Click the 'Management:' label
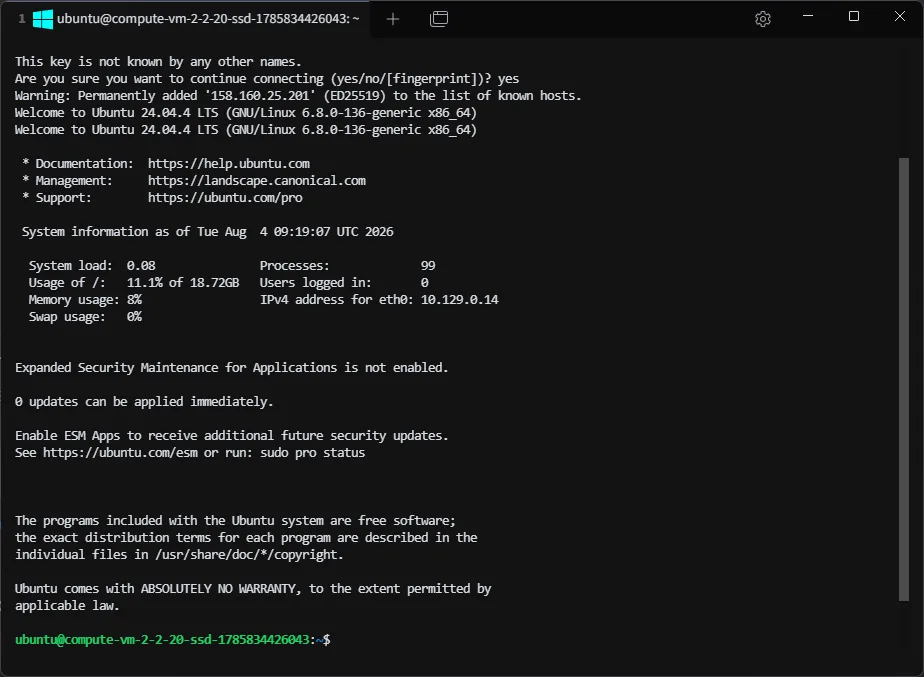This screenshot has height=677, width=924. point(74,181)
